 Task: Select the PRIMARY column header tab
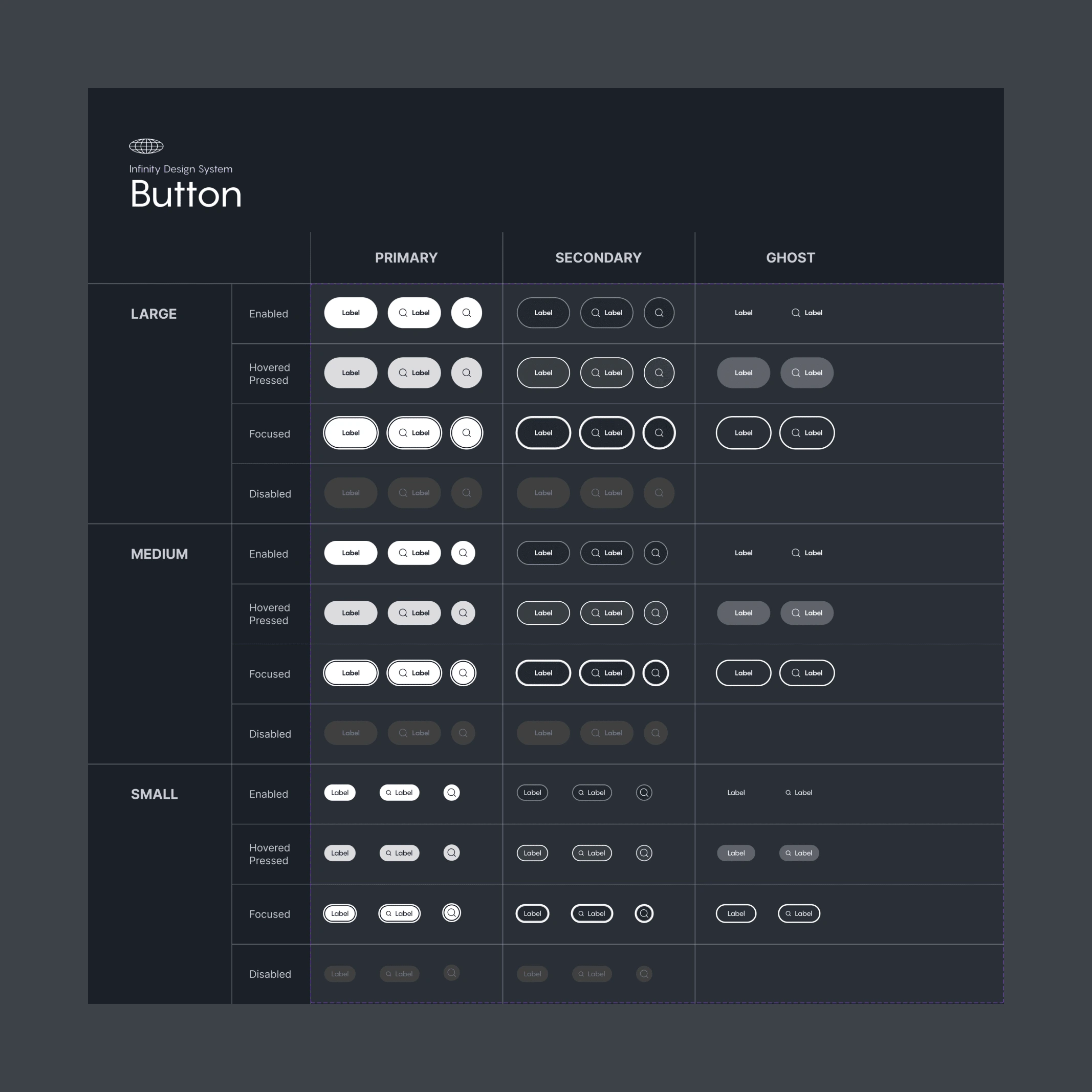pos(406,258)
